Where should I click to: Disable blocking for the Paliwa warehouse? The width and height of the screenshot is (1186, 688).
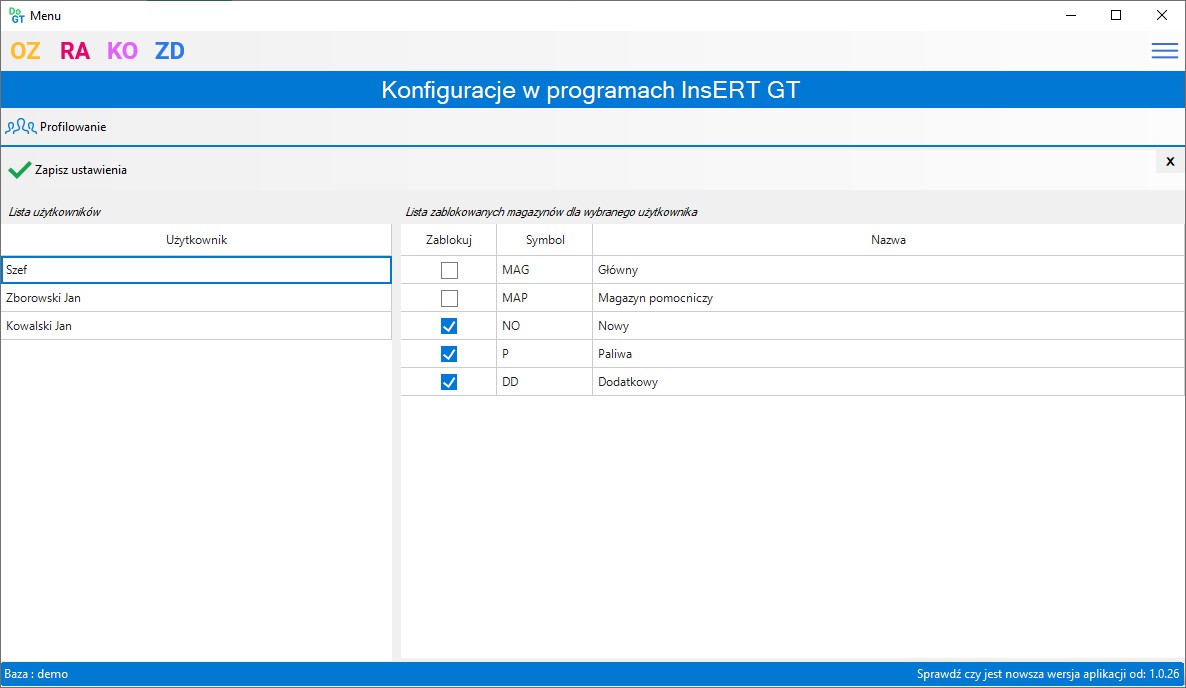click(447, 353)
